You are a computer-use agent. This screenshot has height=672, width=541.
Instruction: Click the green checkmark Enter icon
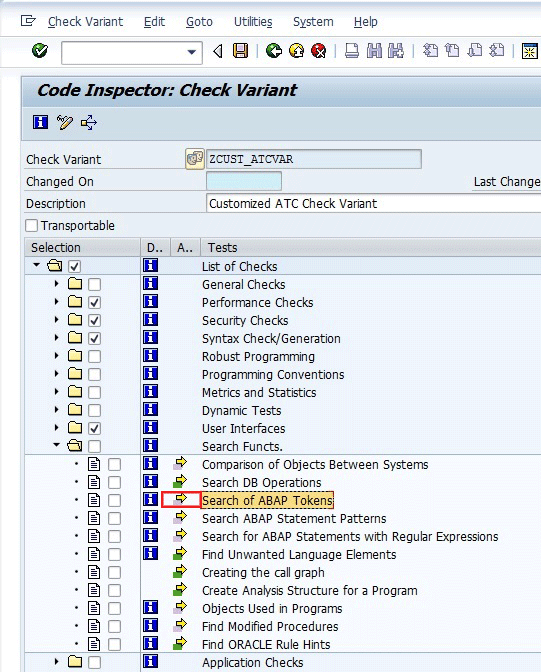point(40,51)
